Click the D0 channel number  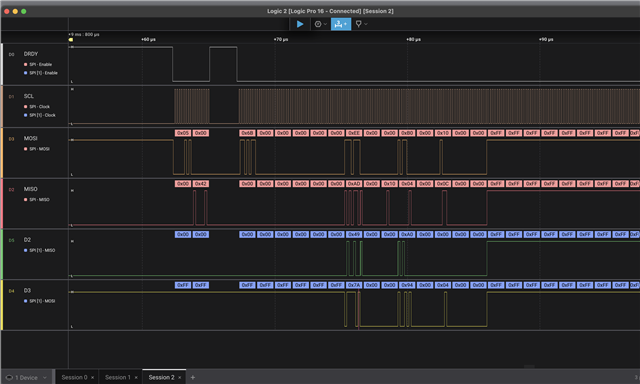point(11,54)
